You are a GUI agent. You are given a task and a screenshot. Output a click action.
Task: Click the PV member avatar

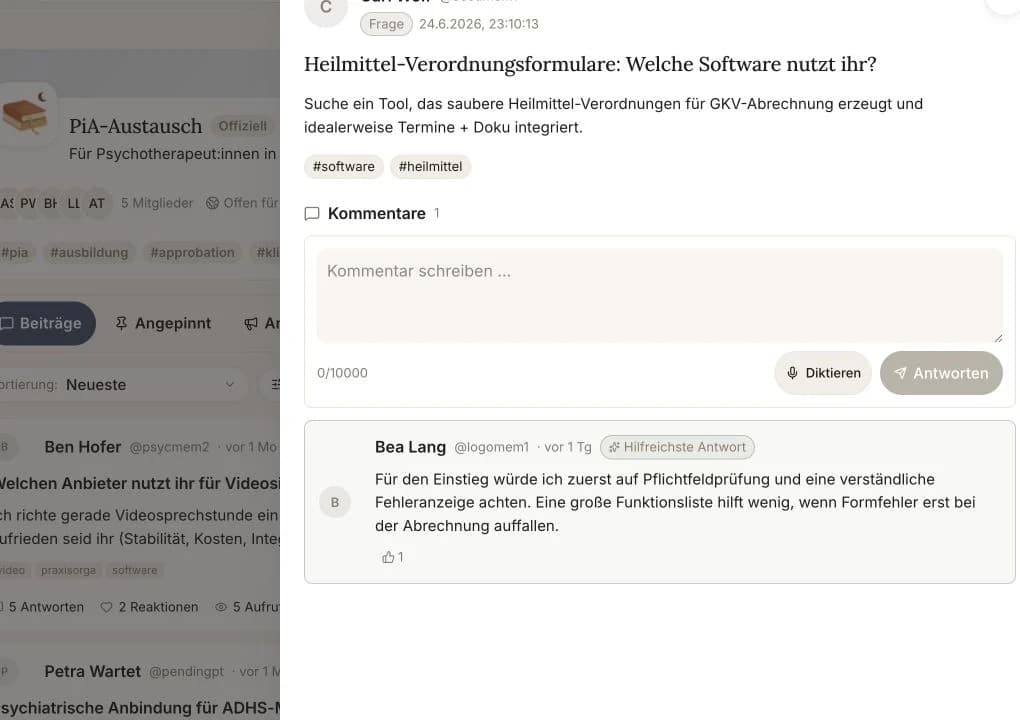(x=28, y=203)
